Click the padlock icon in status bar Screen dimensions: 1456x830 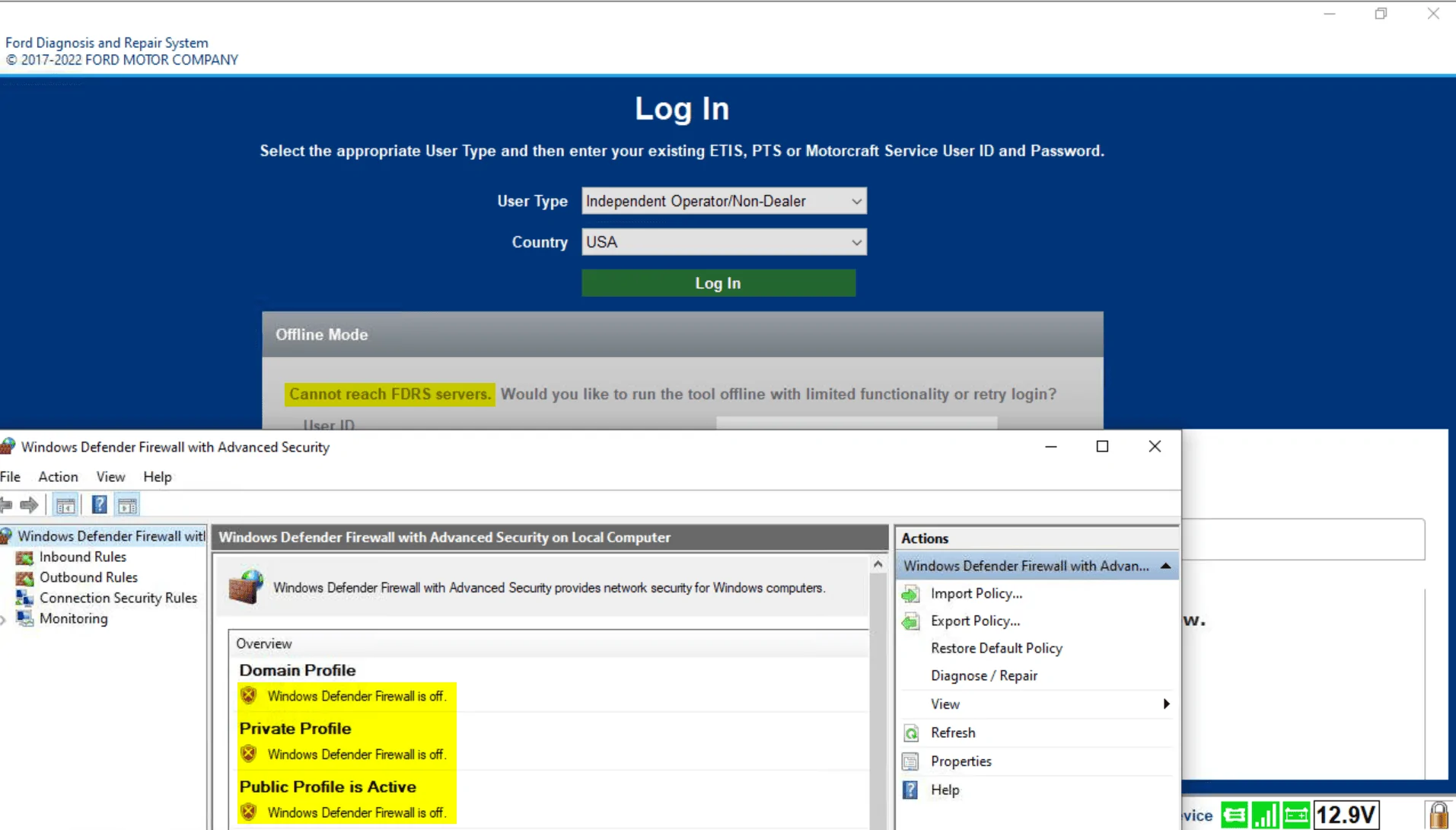[1438, 816]
